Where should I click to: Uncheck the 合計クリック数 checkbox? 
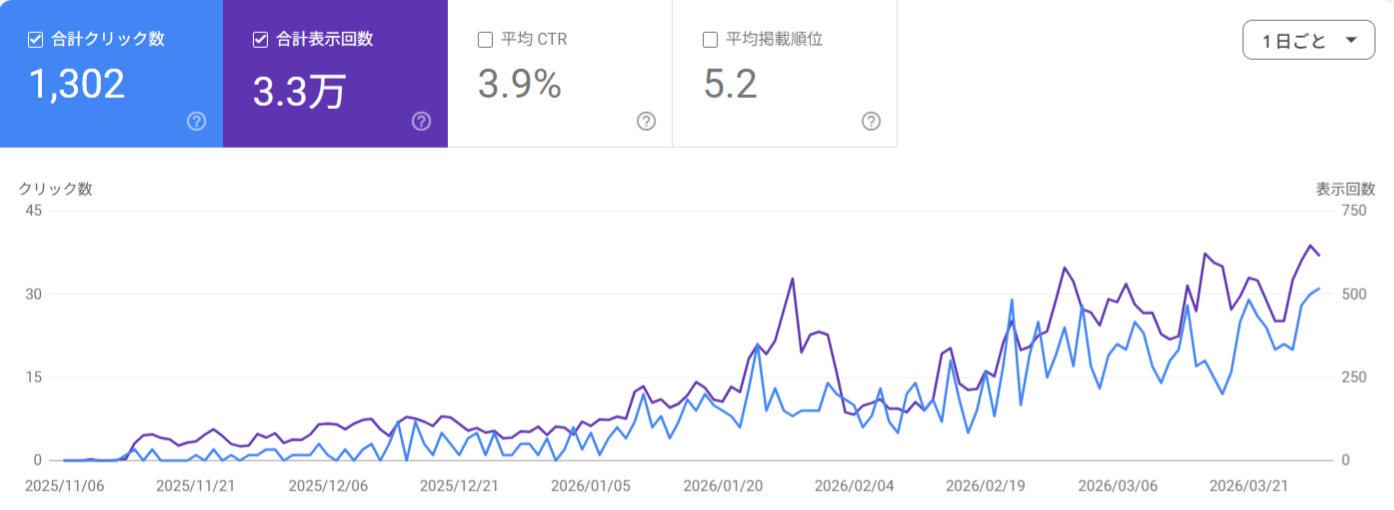pyautogui.click(x=35, y=40)
